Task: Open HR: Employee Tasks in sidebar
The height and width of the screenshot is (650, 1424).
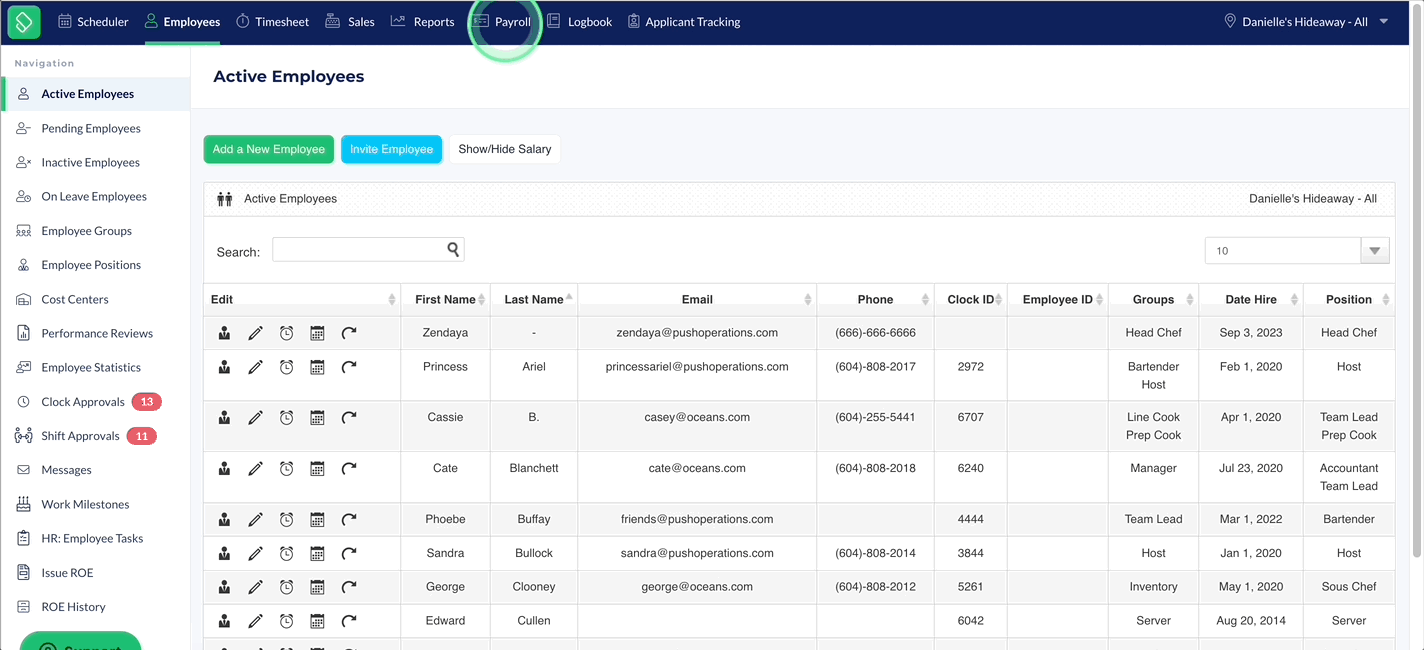Action: 92,538
